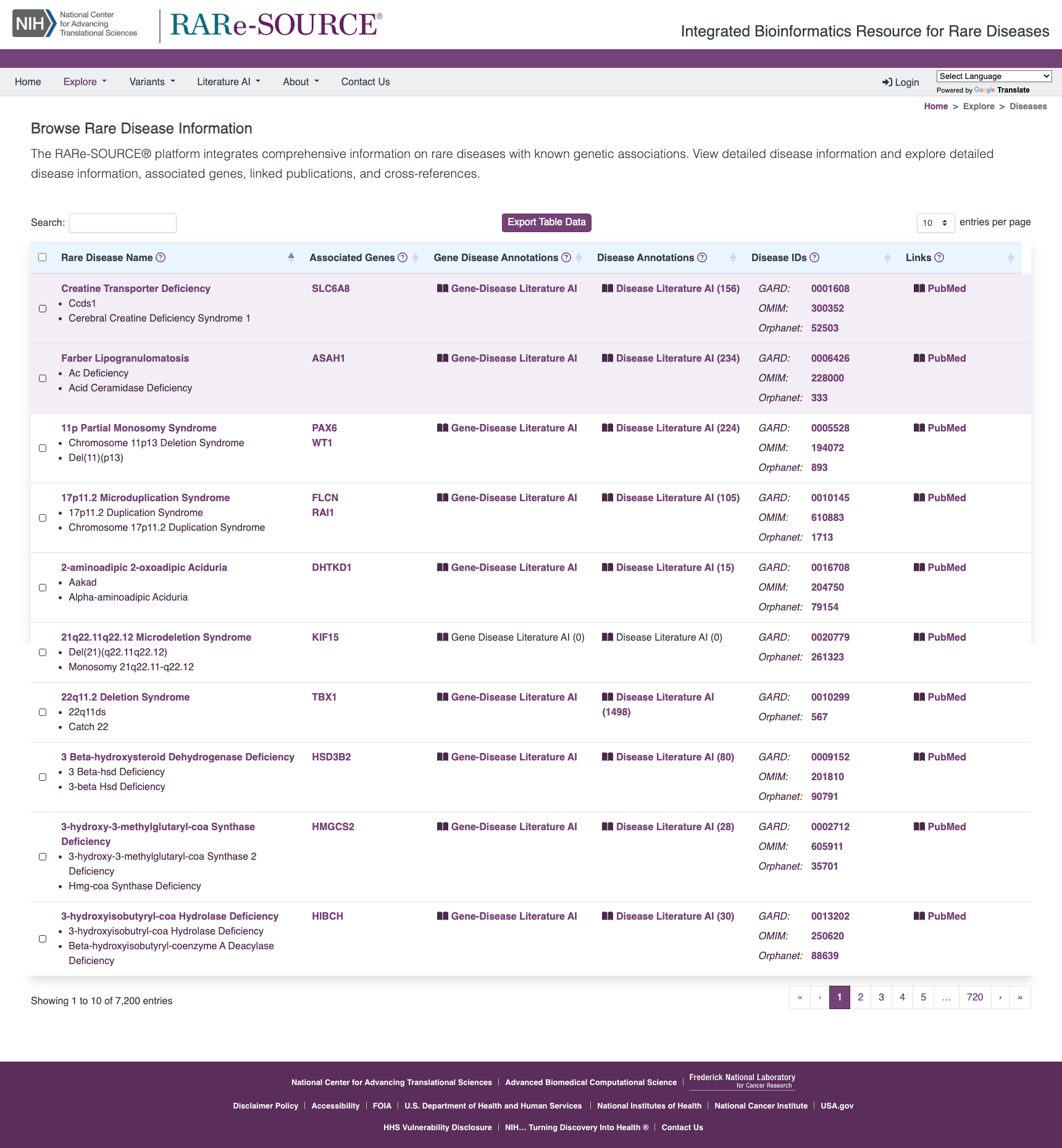This screenshot has width=1062, height=1148.
Task: Open the Select Language dropdown
Action: click(993, 76)
